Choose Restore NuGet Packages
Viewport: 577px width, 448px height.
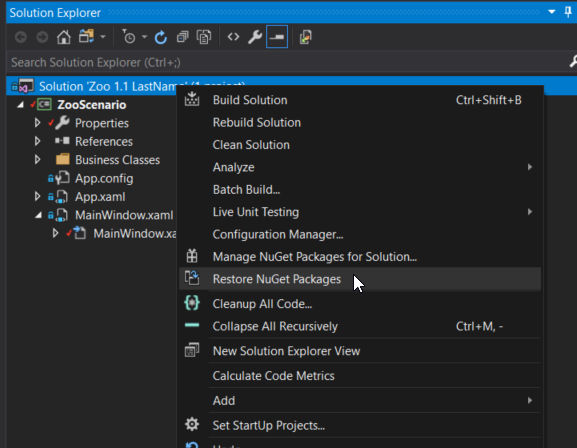pos(360,279)
